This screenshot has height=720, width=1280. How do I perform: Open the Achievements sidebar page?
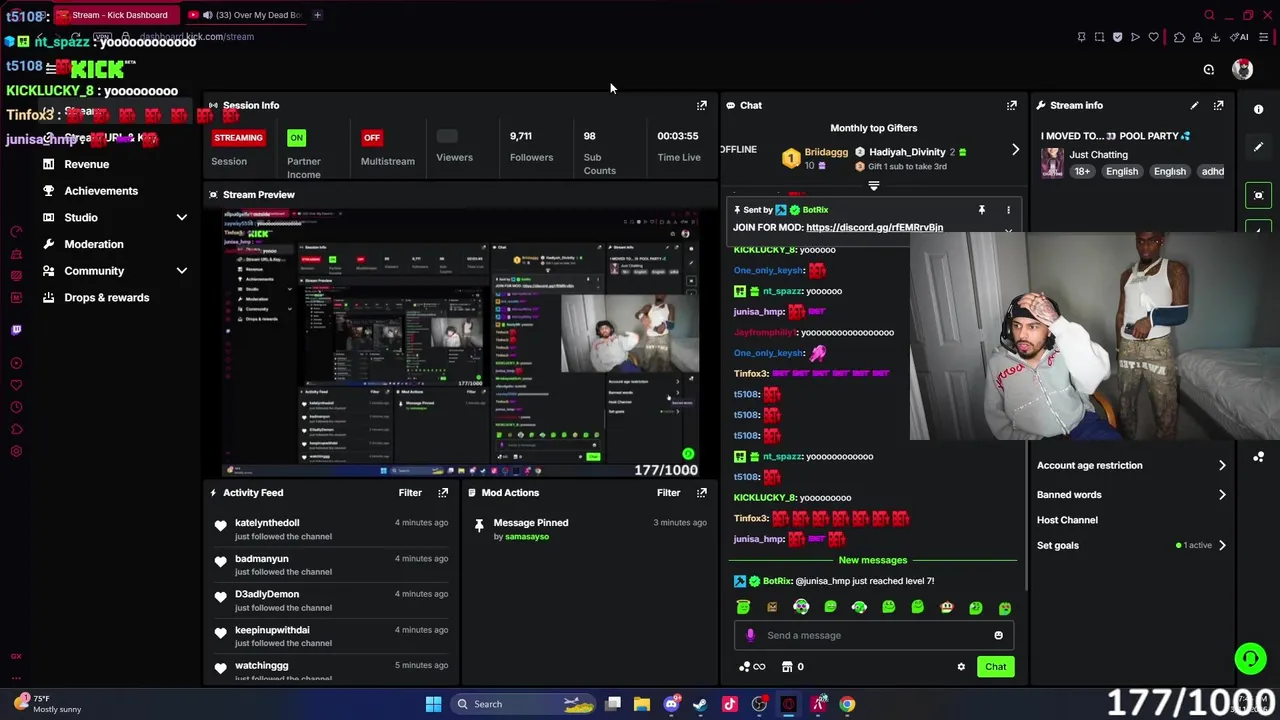101,191
